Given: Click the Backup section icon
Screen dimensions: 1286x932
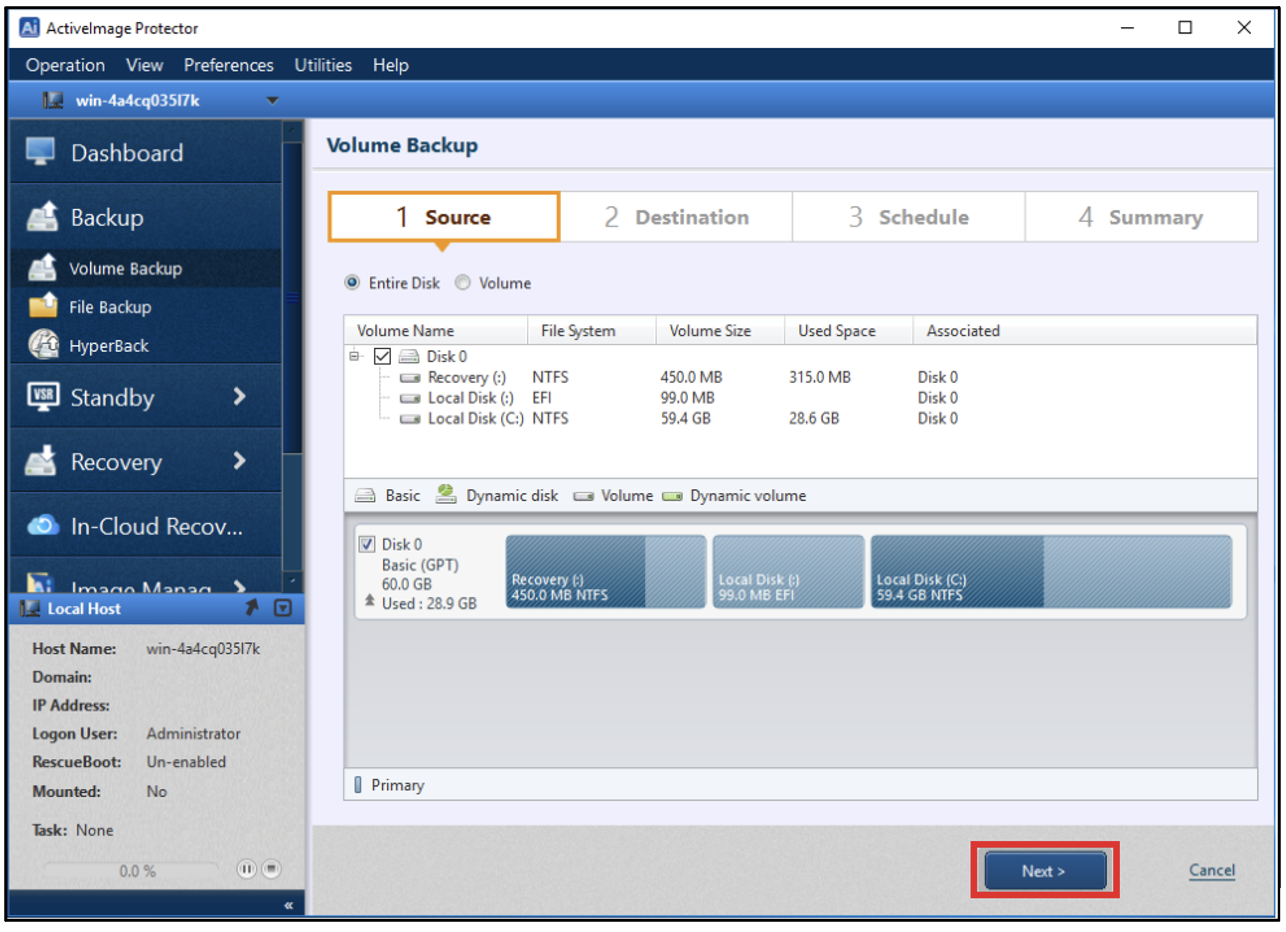Looking at the screenshot, I should pos(42,216).
